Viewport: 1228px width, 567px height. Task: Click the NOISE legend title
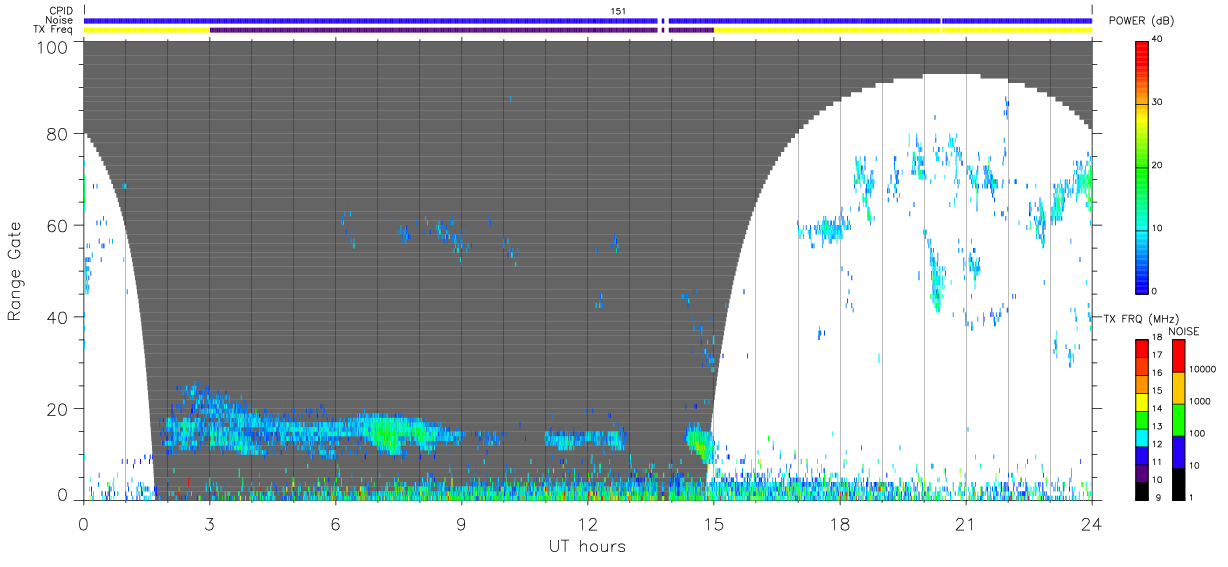click(1183, 331)
